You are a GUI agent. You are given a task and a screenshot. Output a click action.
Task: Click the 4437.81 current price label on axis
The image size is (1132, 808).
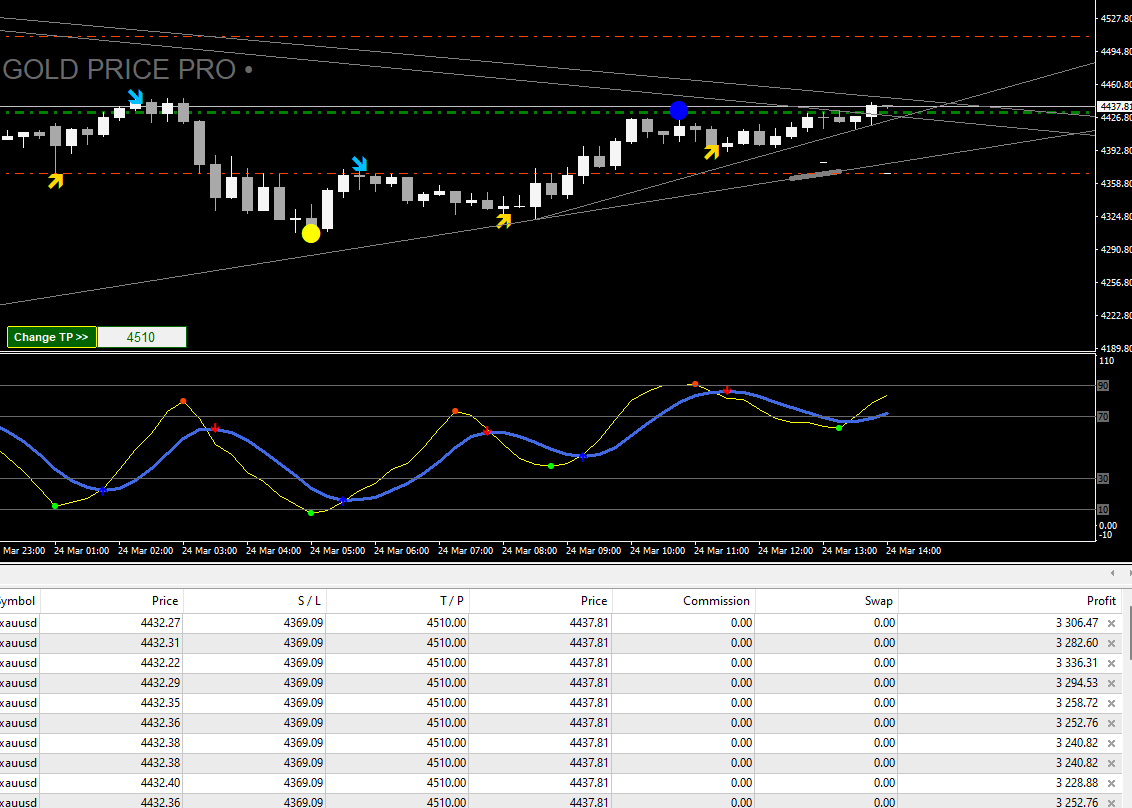tap(1114, 106)
